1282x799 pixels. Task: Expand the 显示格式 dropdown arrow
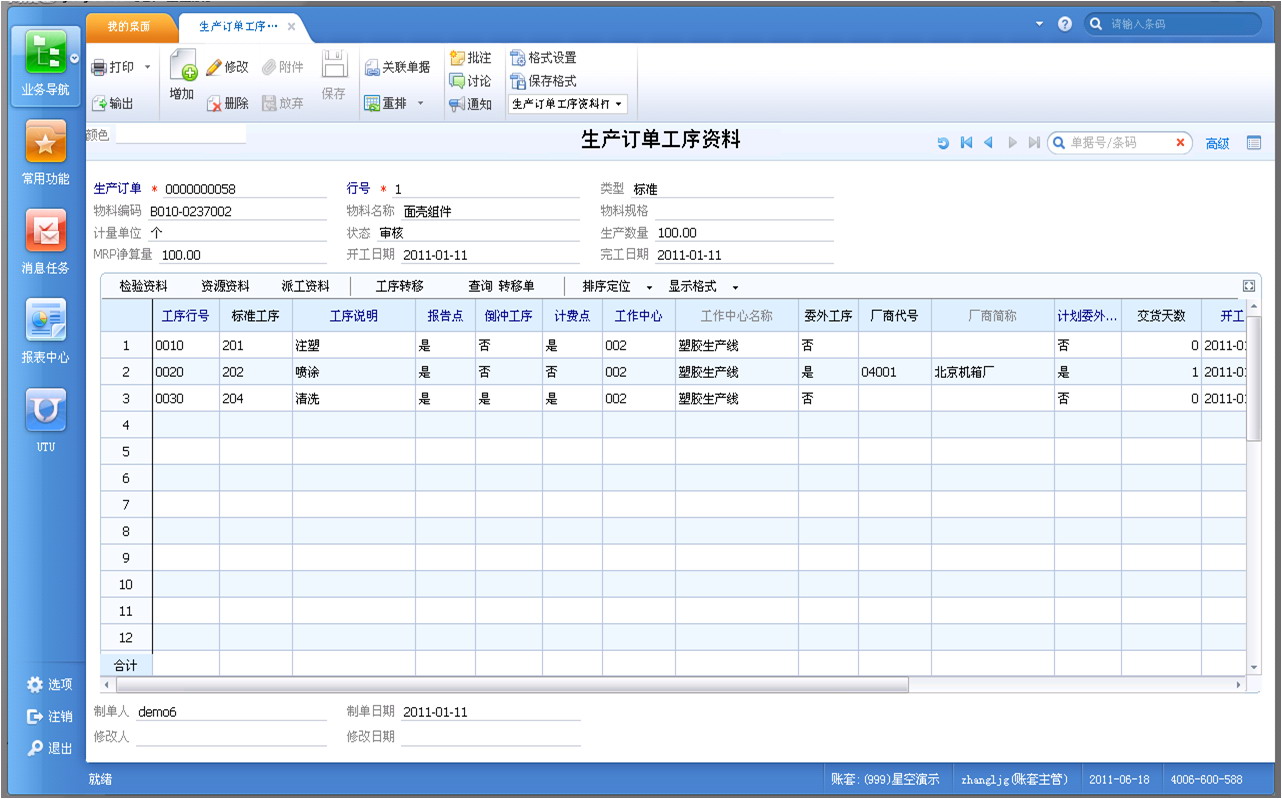coord(735,287)
